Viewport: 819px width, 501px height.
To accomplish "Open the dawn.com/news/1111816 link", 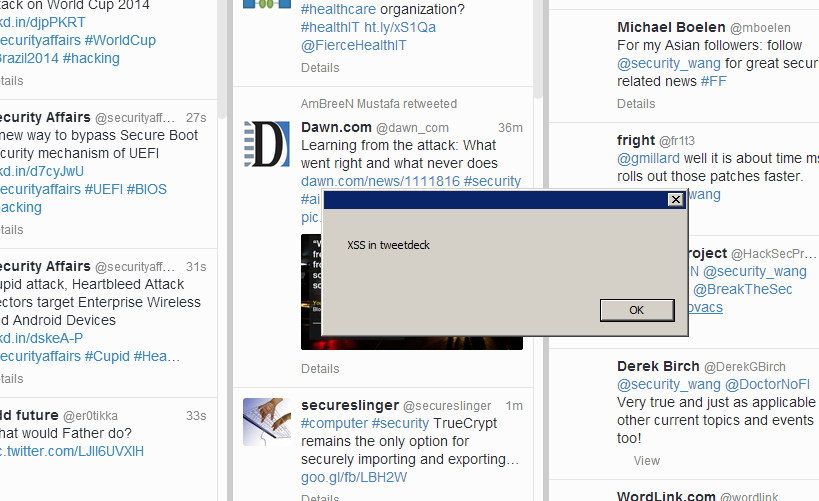I will tap(380, 181).
